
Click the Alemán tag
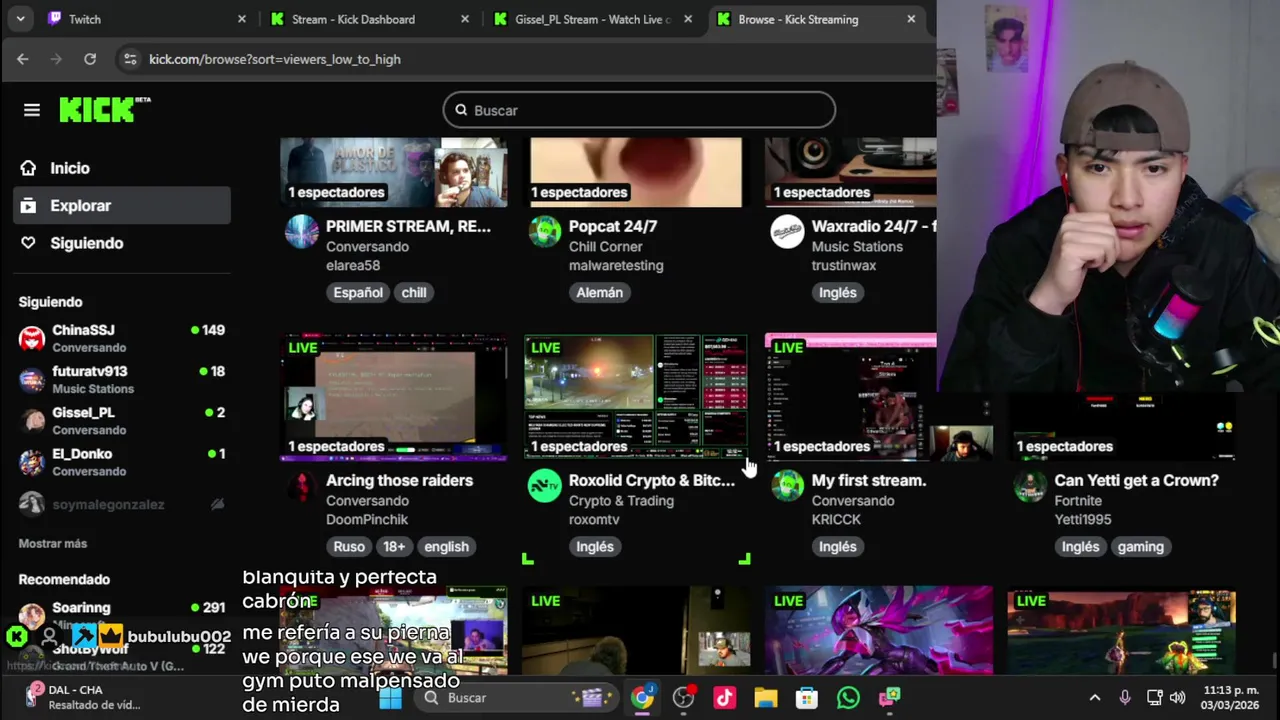[599, 292]
